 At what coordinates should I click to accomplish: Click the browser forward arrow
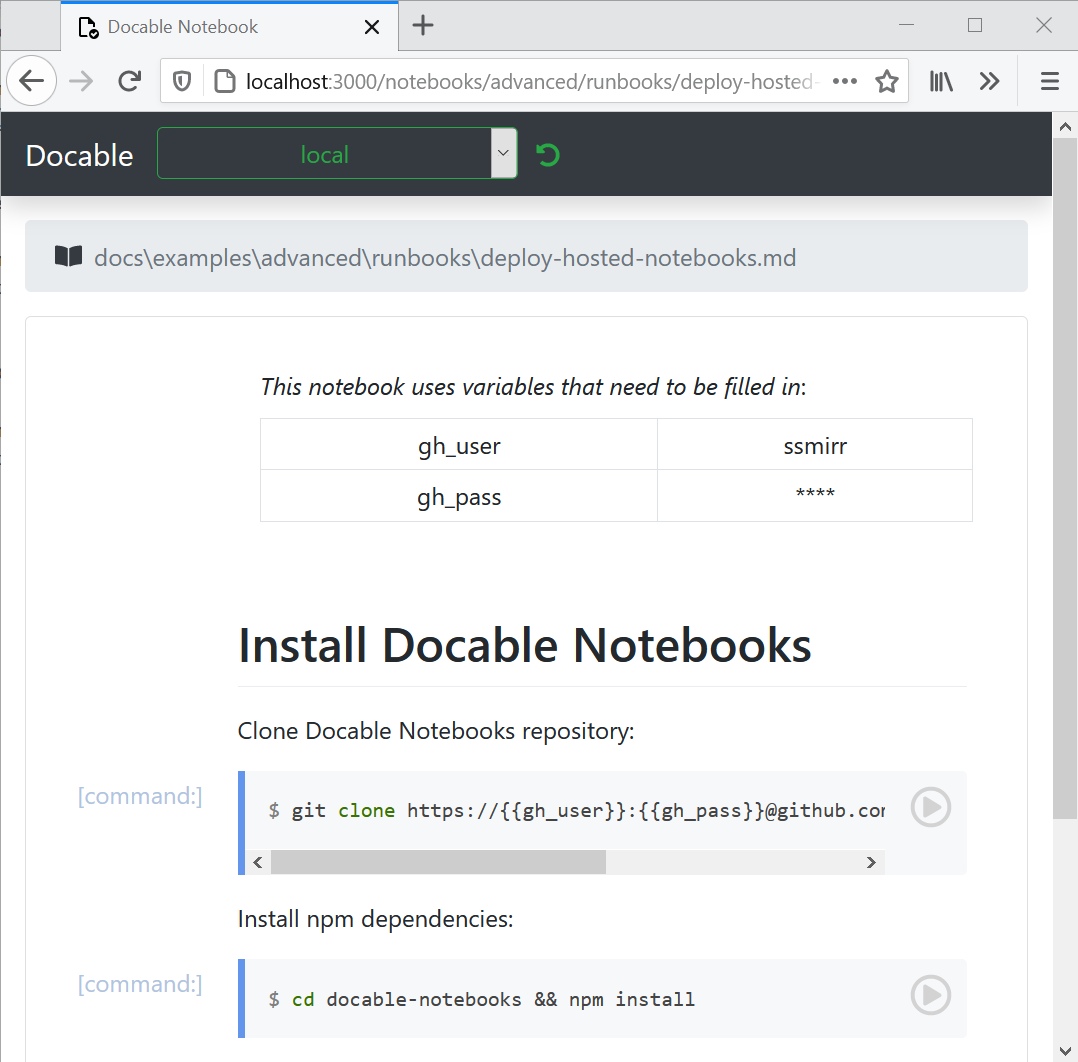[81, 81]
